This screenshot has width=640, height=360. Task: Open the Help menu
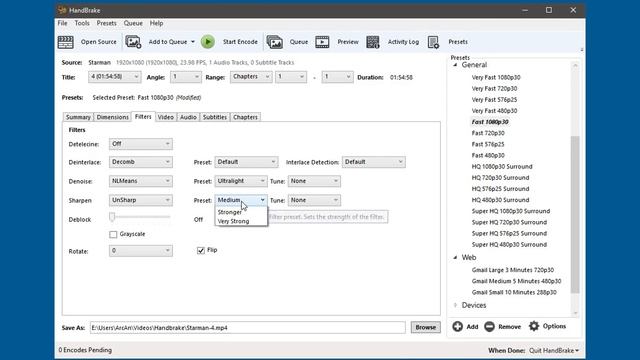tap(156, 23)
